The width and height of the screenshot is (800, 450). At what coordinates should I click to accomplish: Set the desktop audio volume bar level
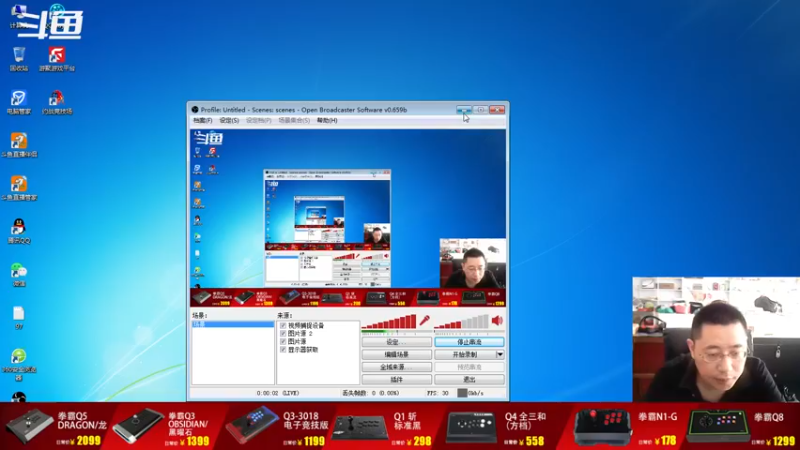pos(462,321)
